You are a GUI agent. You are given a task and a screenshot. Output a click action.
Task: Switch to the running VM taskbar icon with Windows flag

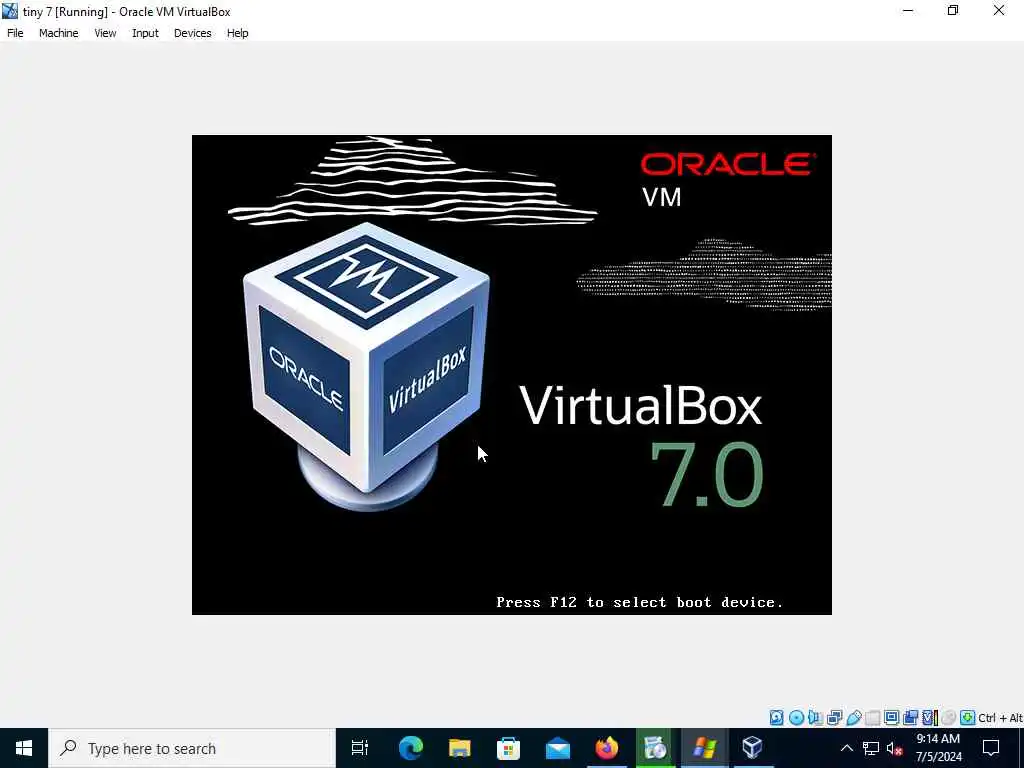[704, 748]
